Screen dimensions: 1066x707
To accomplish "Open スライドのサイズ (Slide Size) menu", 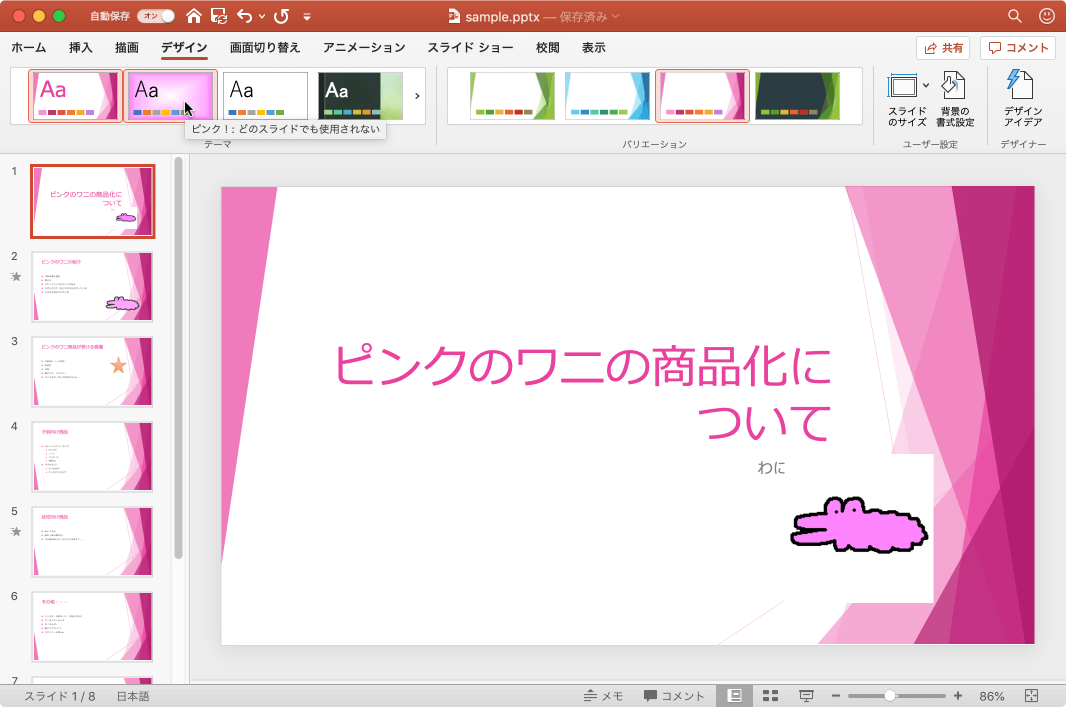I will pyautogui.click(x=907, y=100).
